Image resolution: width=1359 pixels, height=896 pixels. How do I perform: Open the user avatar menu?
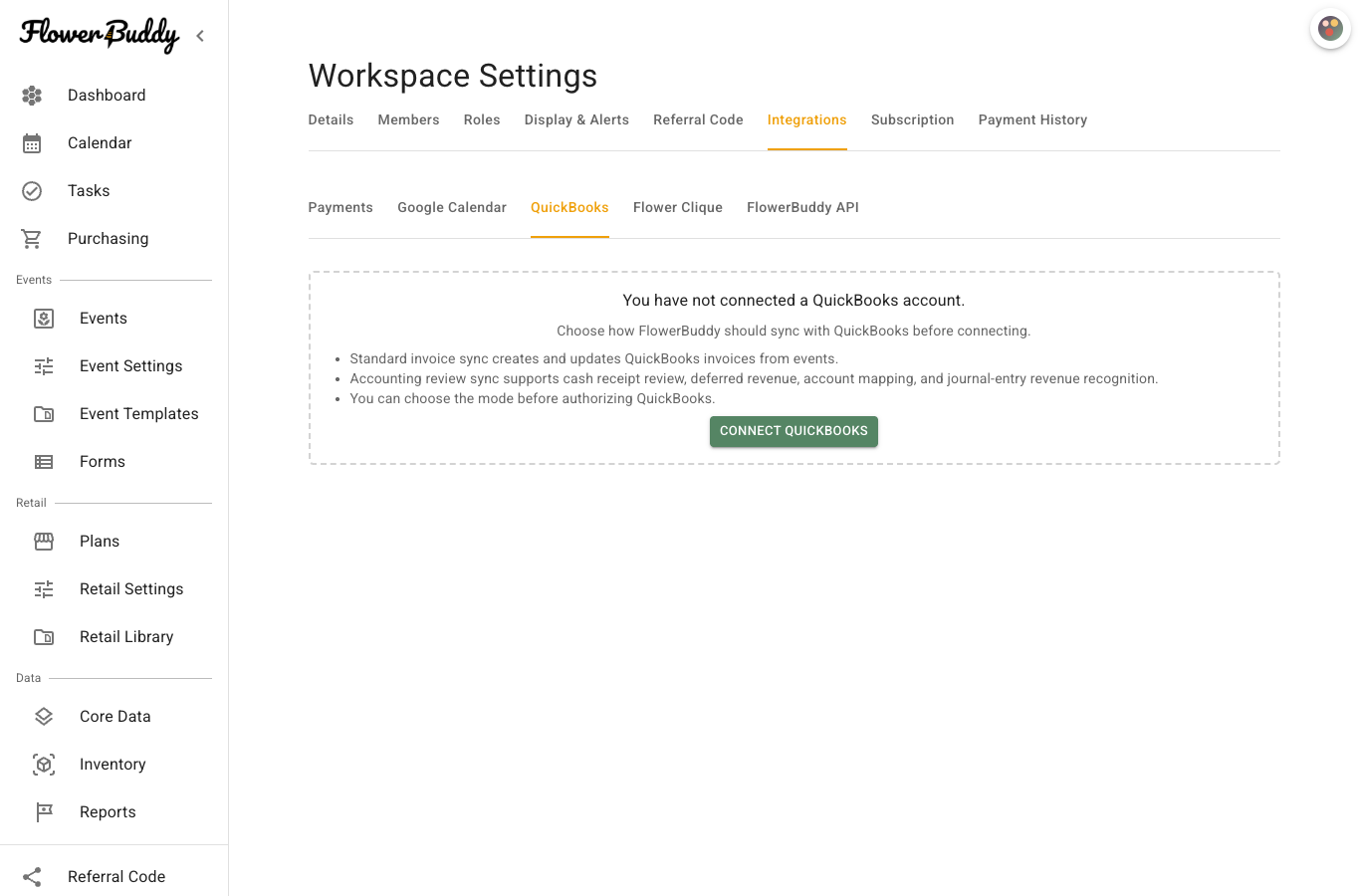[1330, 28]
